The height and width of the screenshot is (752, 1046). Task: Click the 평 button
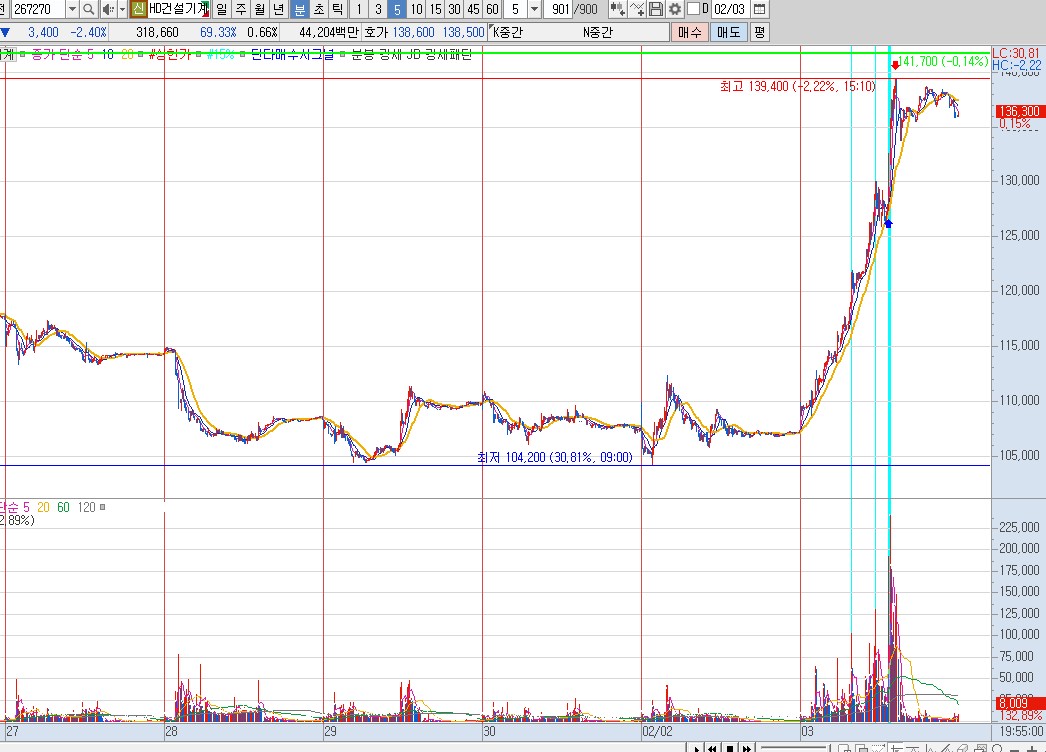pyautogui.click(x=759, y=32)
